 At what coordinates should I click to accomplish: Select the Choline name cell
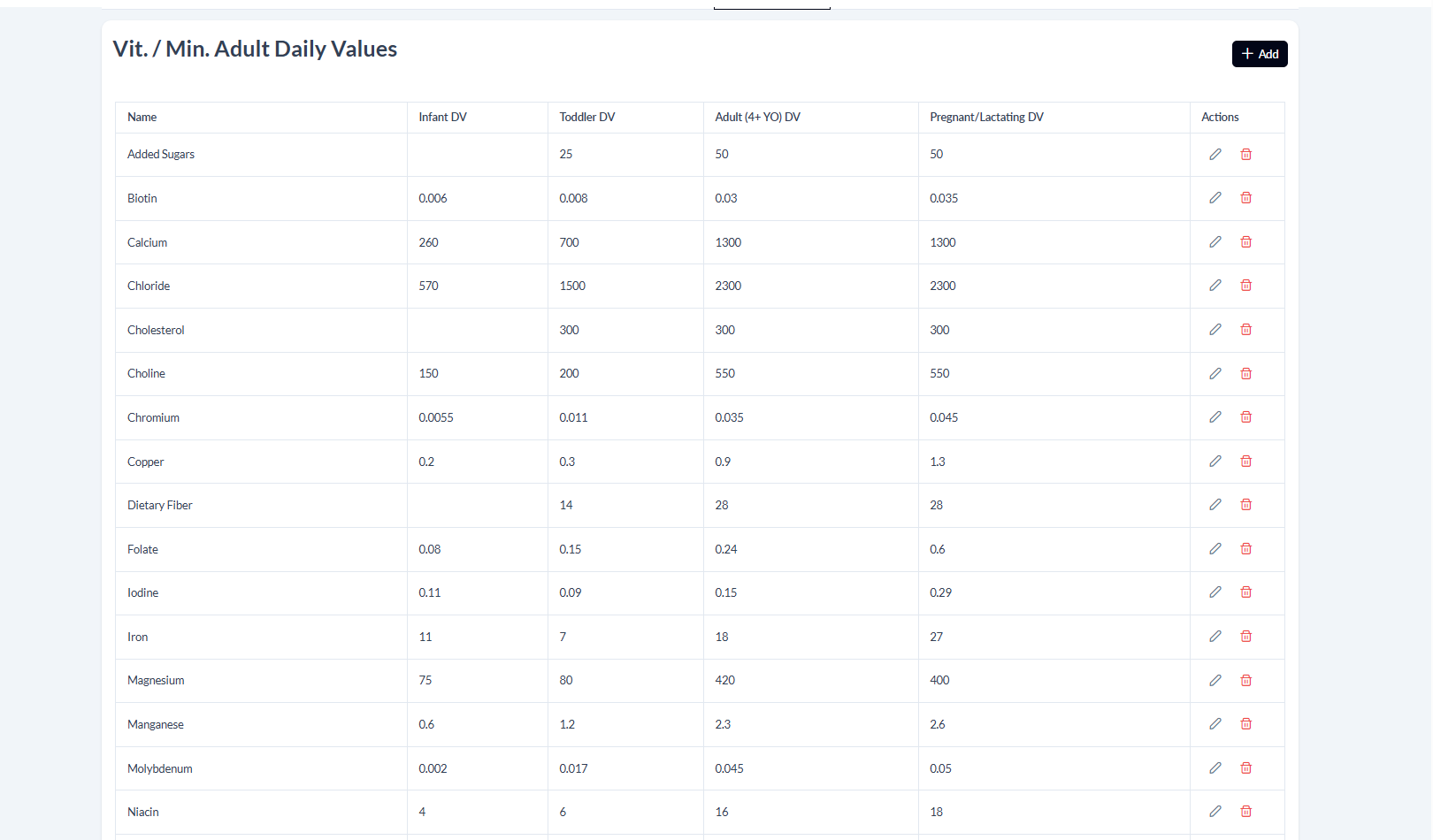[x=261, y=374]
